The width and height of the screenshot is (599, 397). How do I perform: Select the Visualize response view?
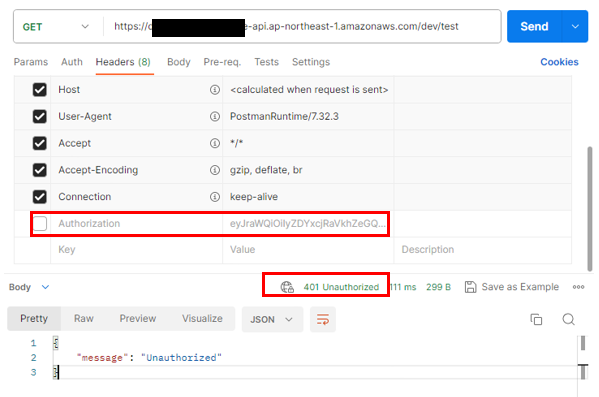[202, 318]
